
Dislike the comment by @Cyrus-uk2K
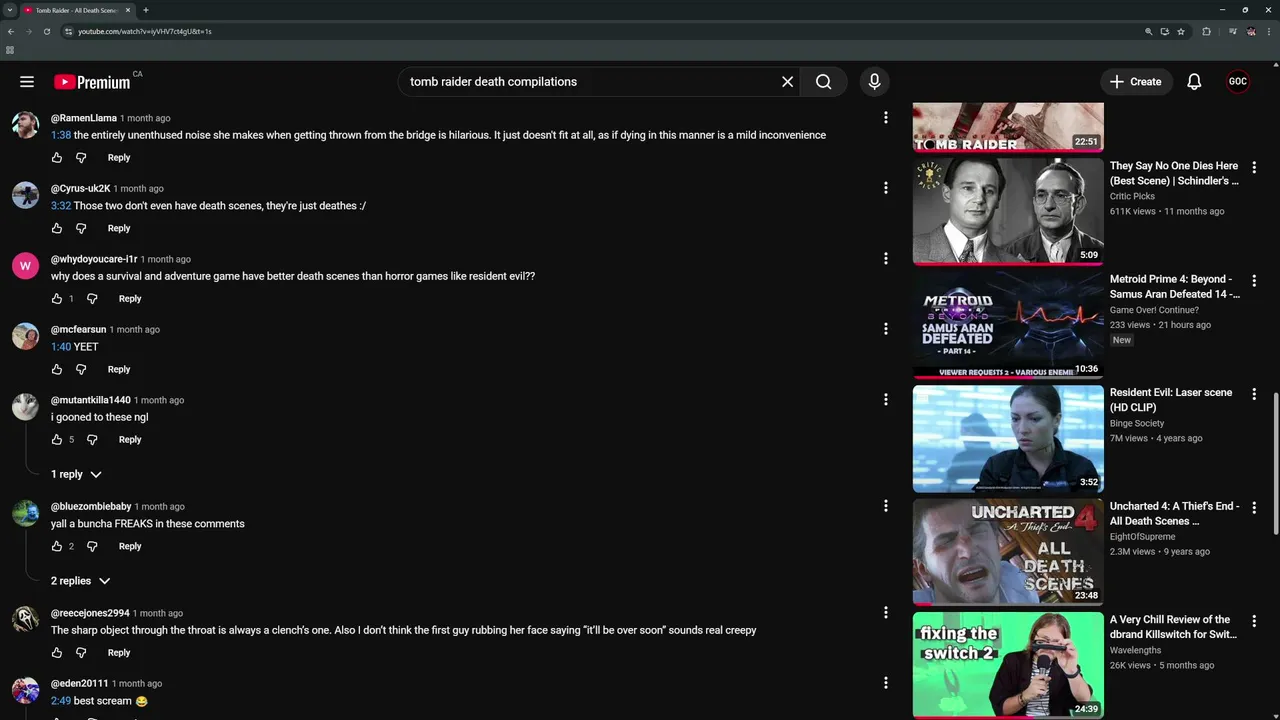[81, 228]
